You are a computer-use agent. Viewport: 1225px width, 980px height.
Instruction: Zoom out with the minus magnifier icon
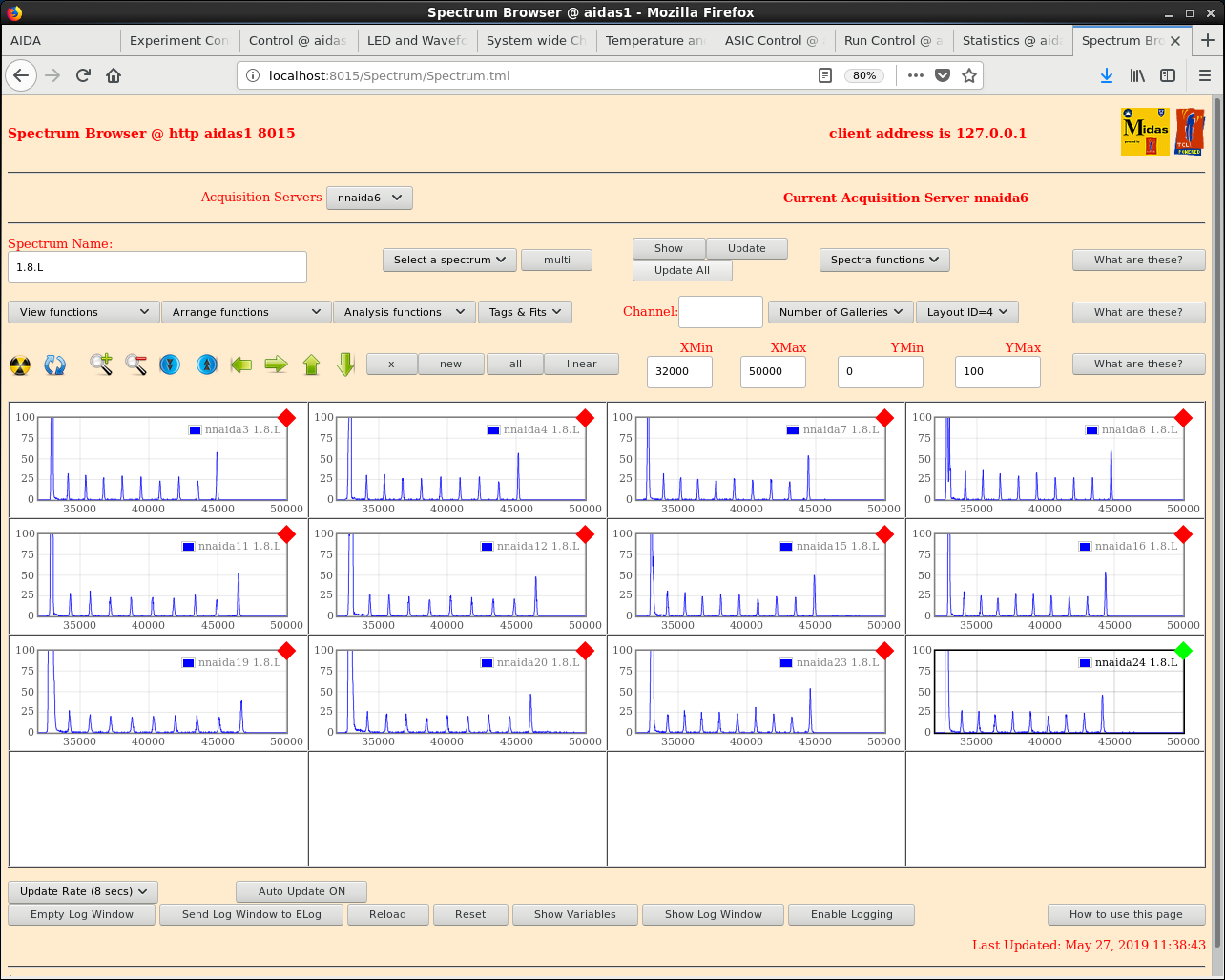(x=135, y=365)
